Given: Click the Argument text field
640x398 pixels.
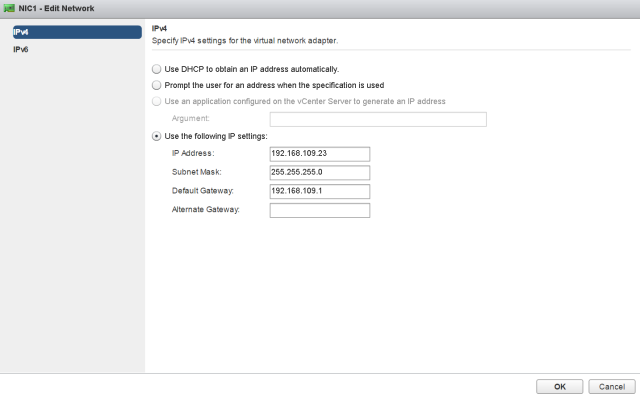Looking at the screenshot, I should click(378, 119).
